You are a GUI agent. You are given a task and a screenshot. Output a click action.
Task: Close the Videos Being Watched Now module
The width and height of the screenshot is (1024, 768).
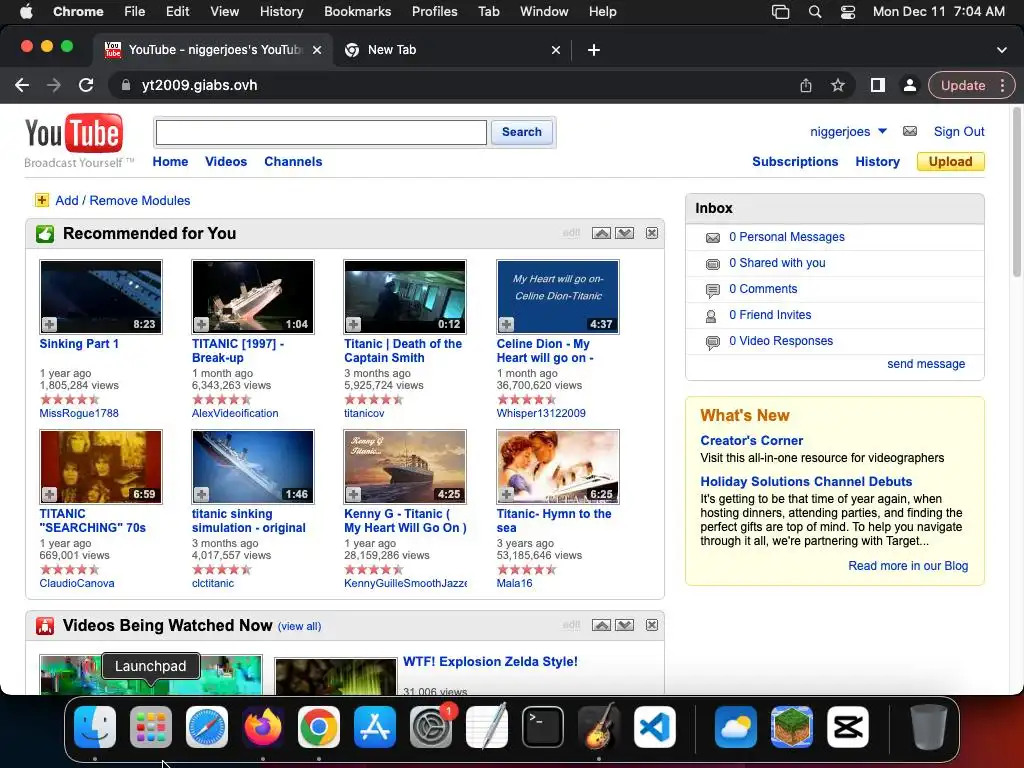click(x=652, y=625)
